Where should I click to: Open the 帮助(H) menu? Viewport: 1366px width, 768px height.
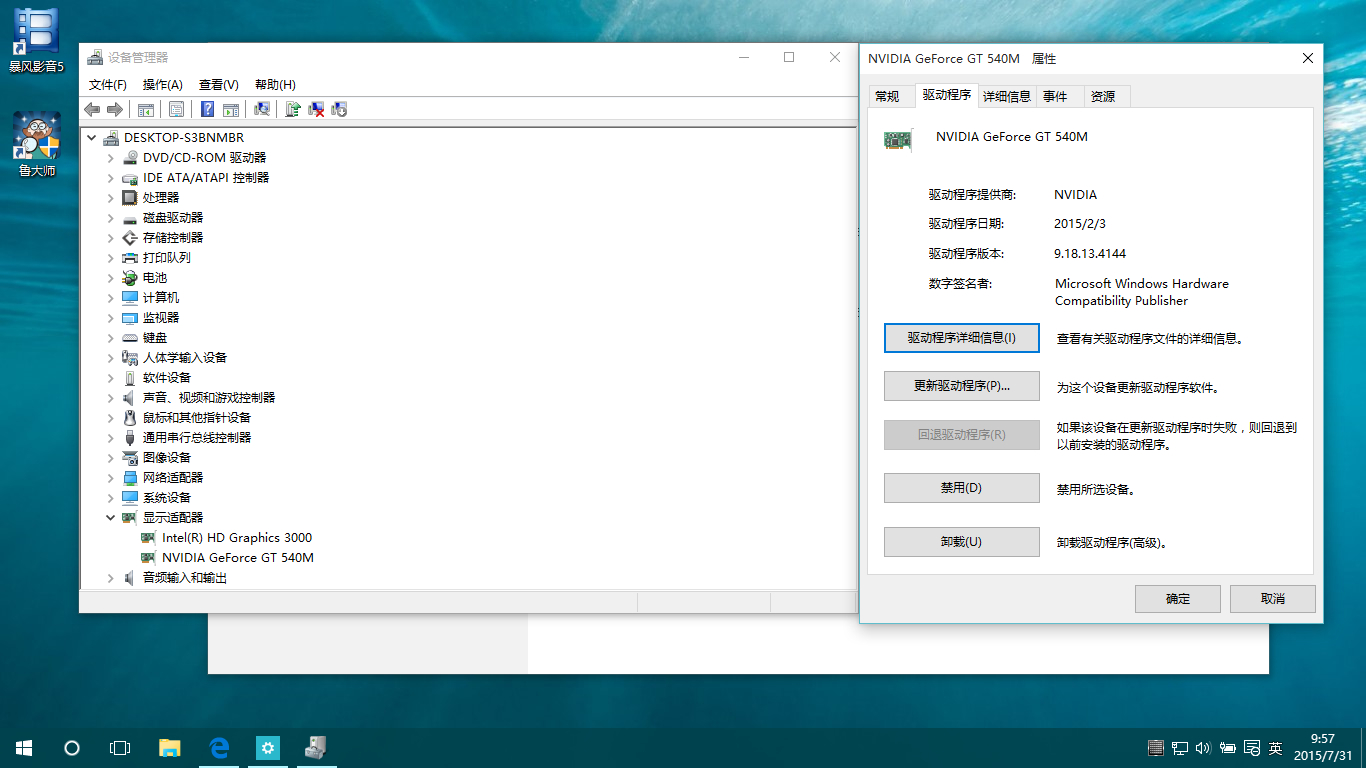[275, 84]
